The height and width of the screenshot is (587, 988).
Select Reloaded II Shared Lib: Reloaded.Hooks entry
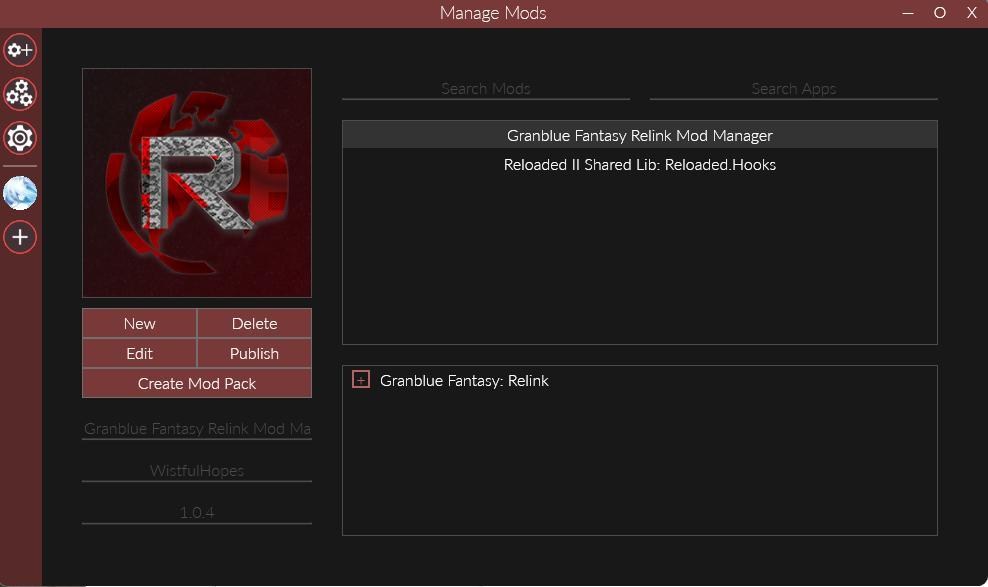pos(640,164)
